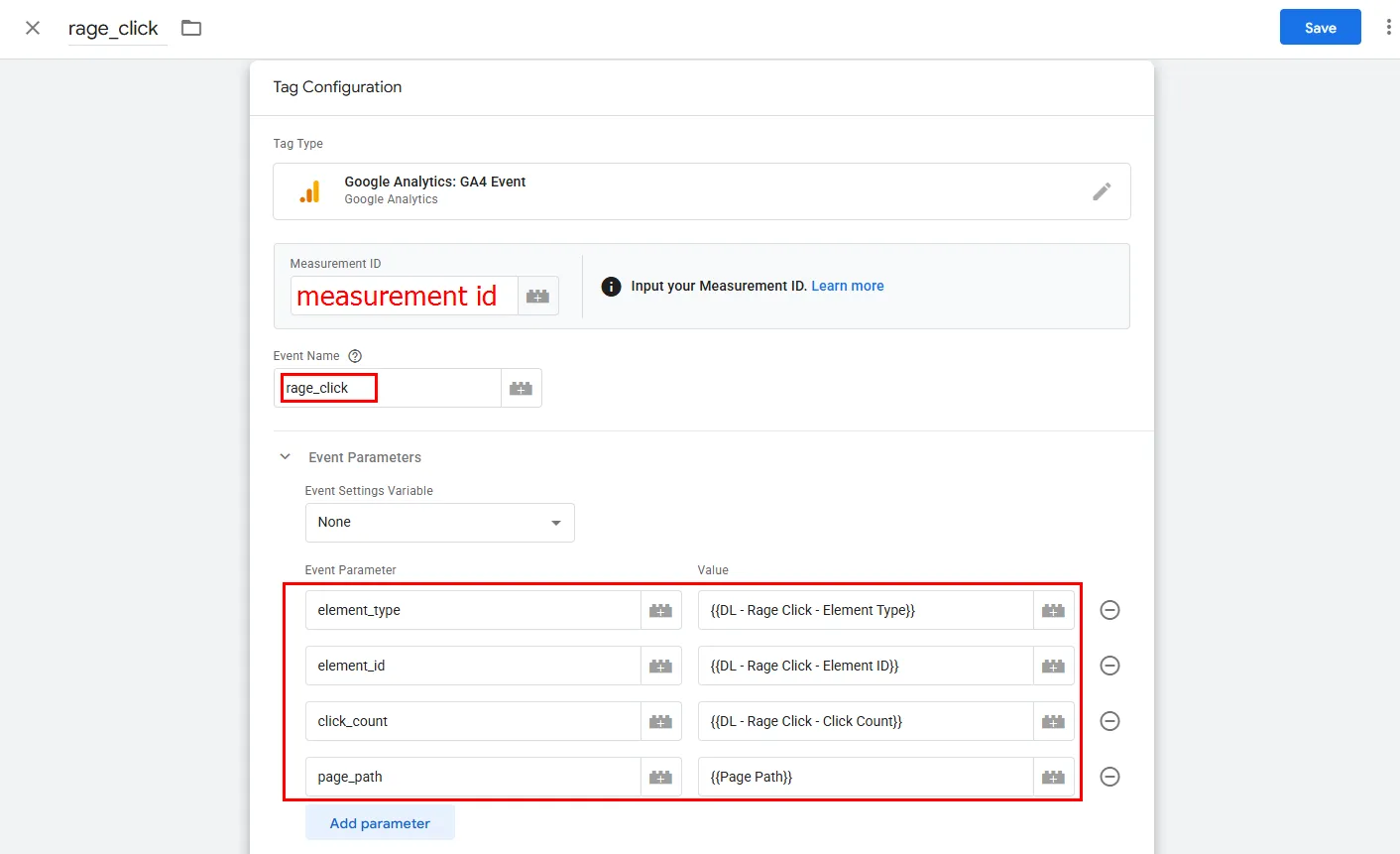Open the three-dot more options menu
Image resolution: width=1400 pixels, height=854 pixels.
point(1387,28)
